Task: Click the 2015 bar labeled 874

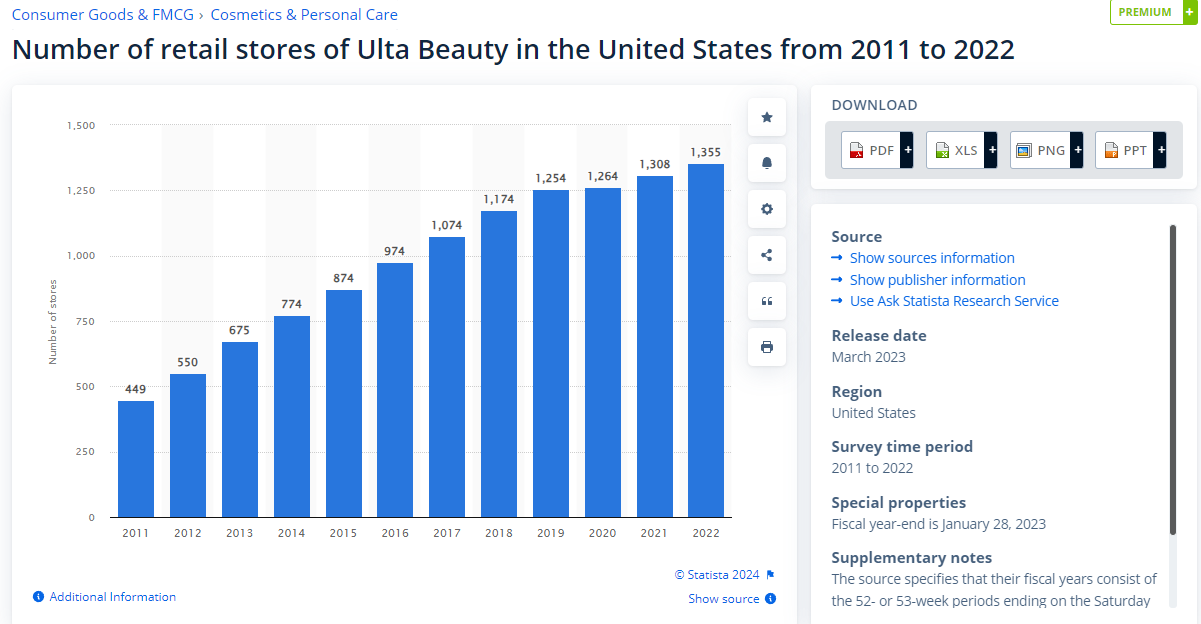Action: [344, 403]
